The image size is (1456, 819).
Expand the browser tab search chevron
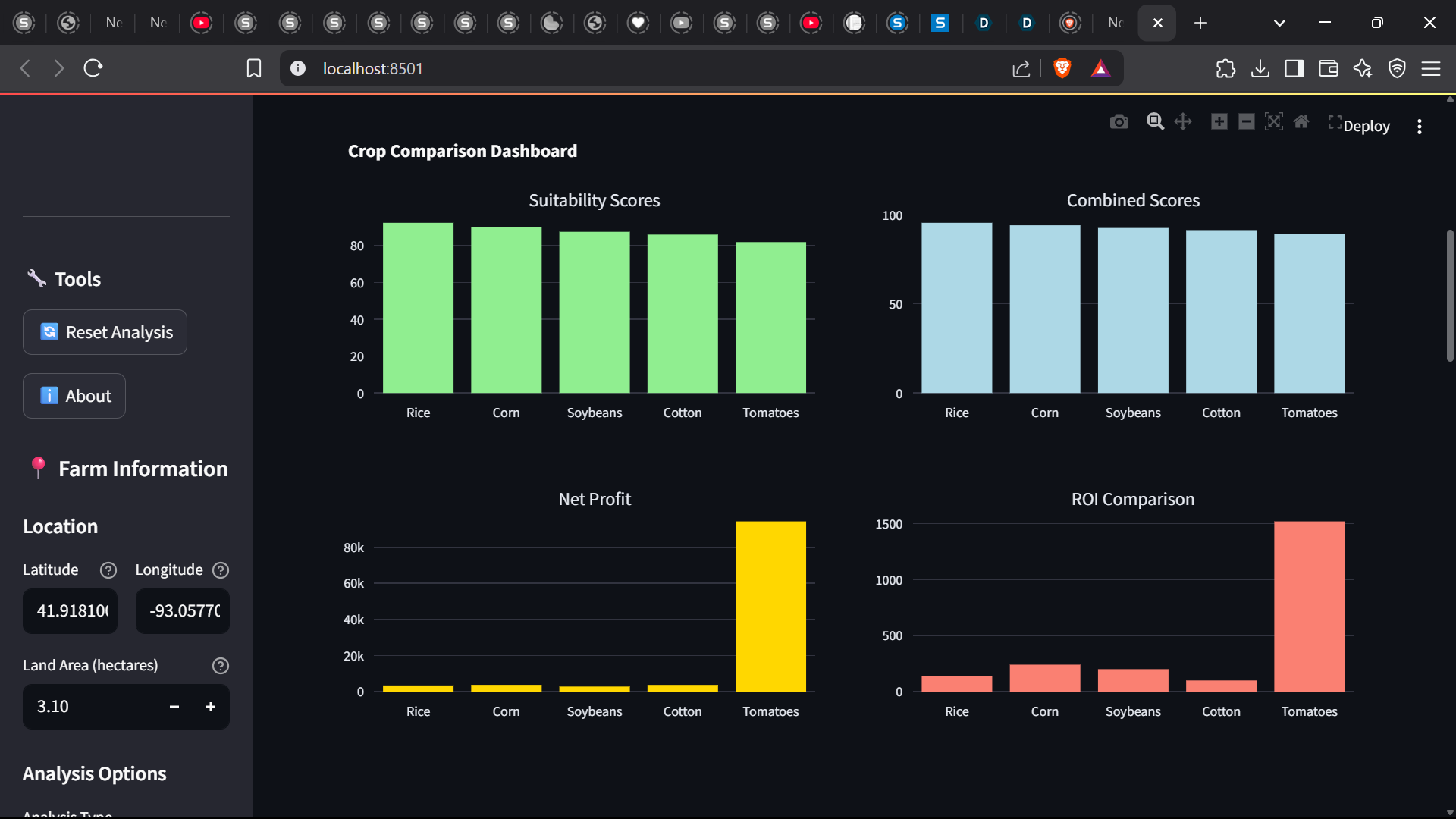coord(1279,23)
